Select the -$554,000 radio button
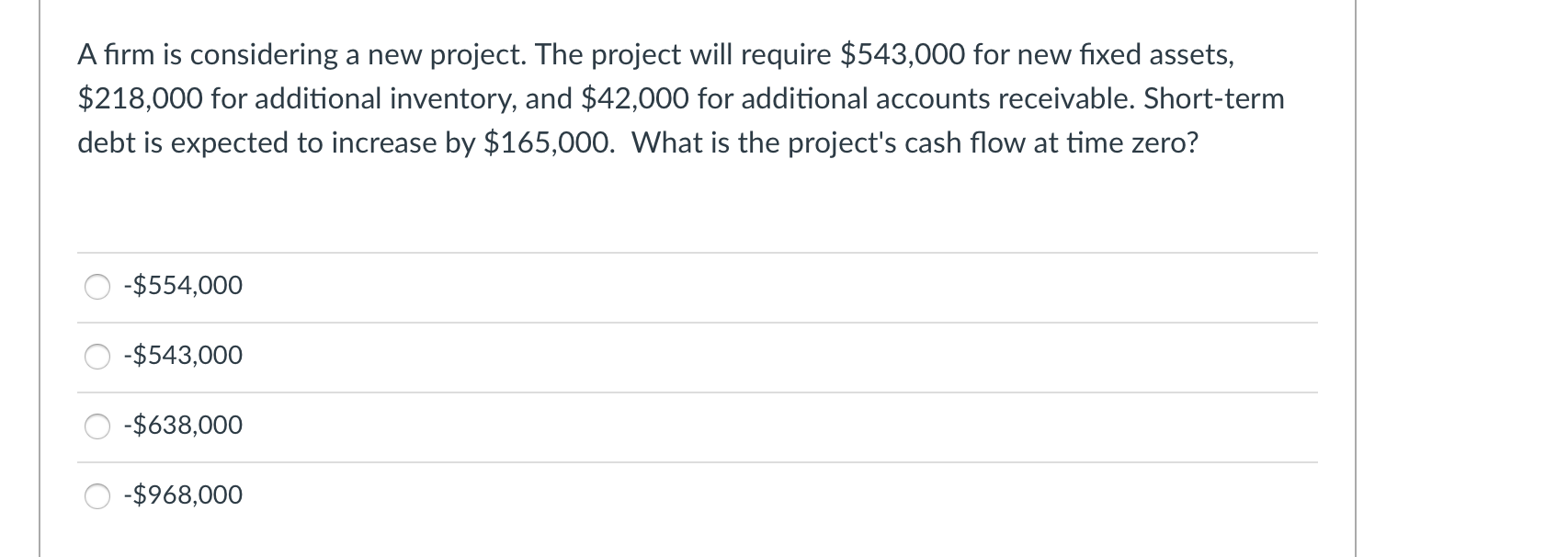1568x557 pixels. coord(98,287)
